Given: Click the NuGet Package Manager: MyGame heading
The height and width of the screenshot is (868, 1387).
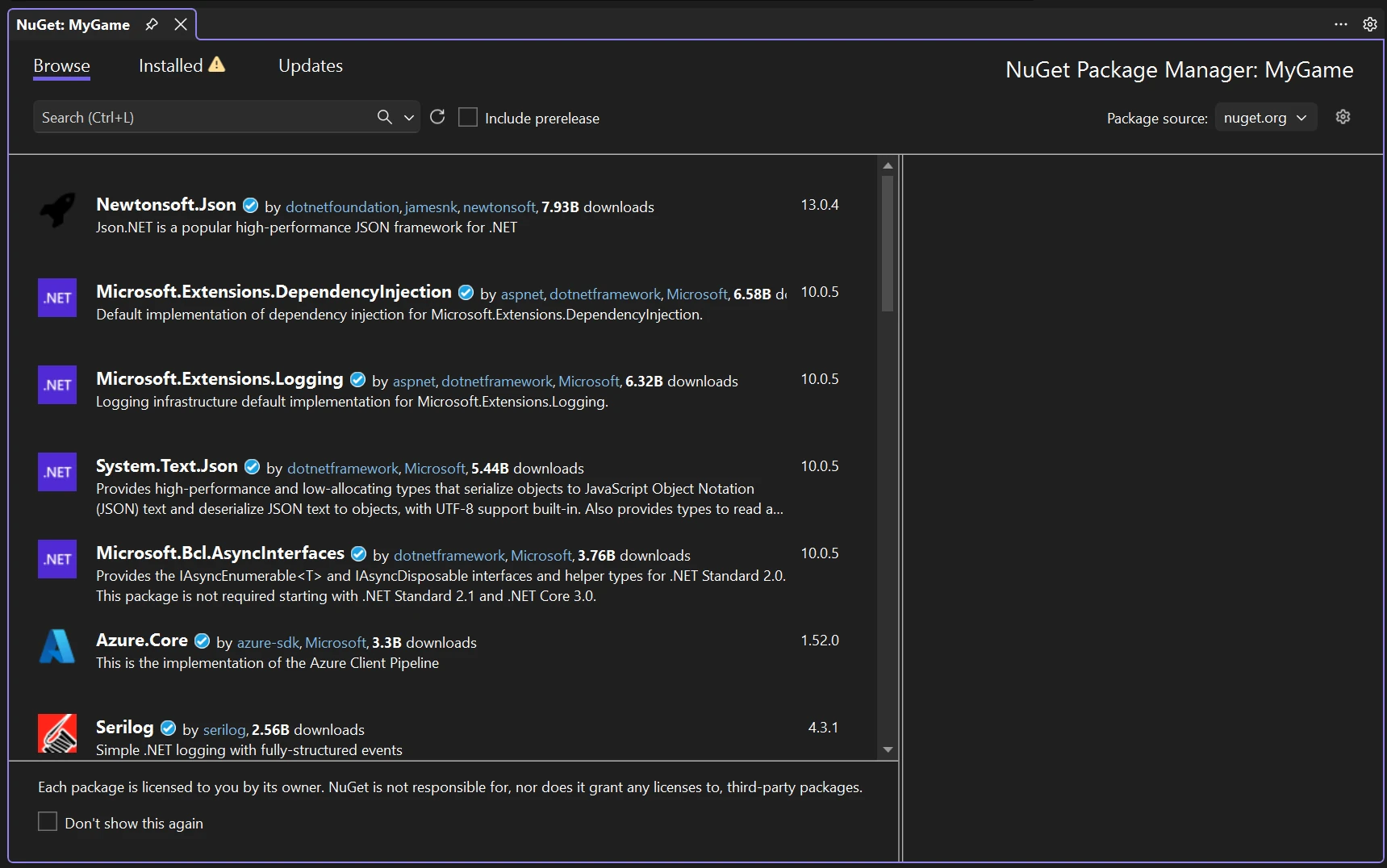Looking at the screenshot, I should point(1180,70).
